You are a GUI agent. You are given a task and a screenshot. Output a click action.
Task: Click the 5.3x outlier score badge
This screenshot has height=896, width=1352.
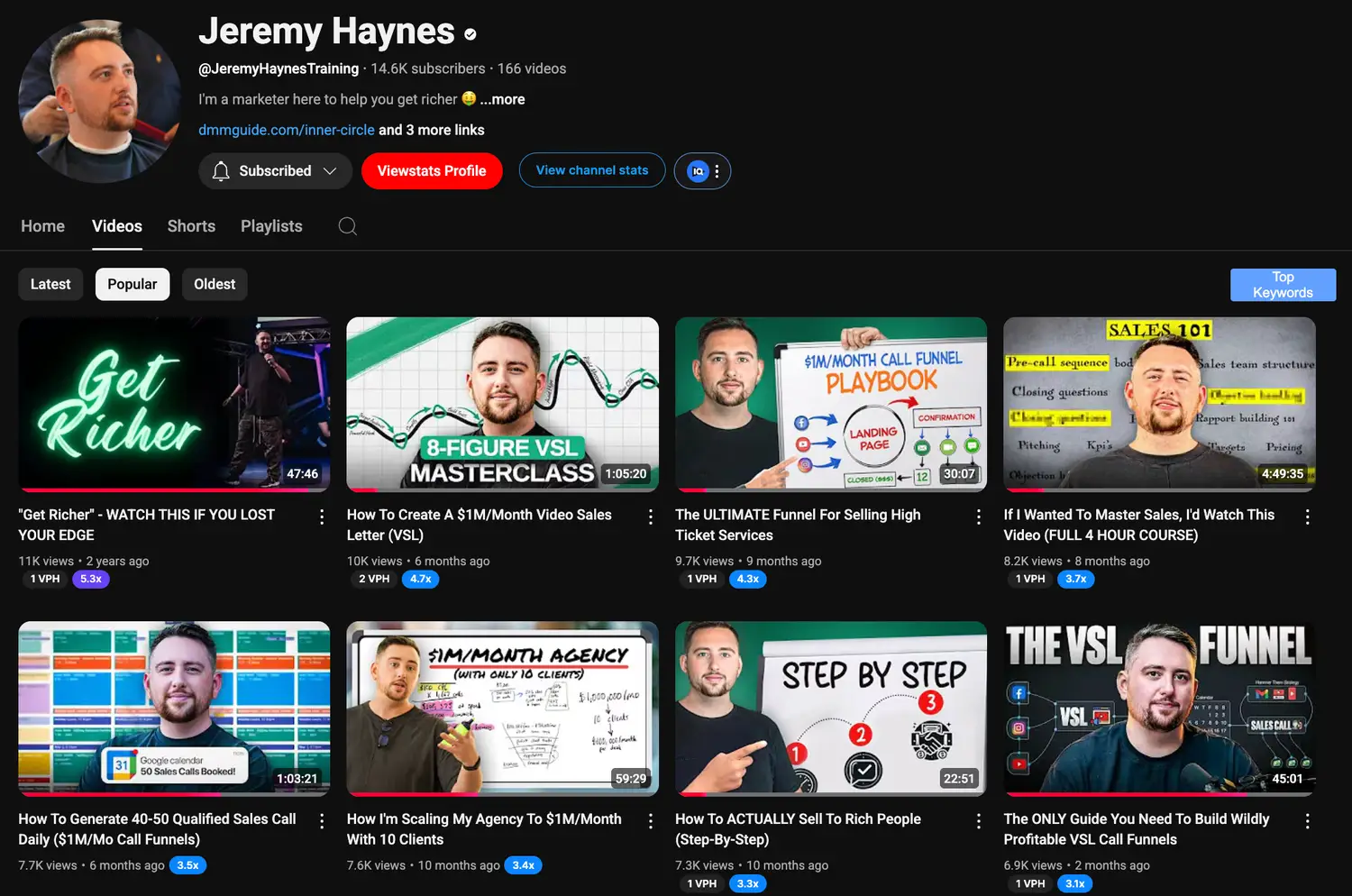point(91,579)
